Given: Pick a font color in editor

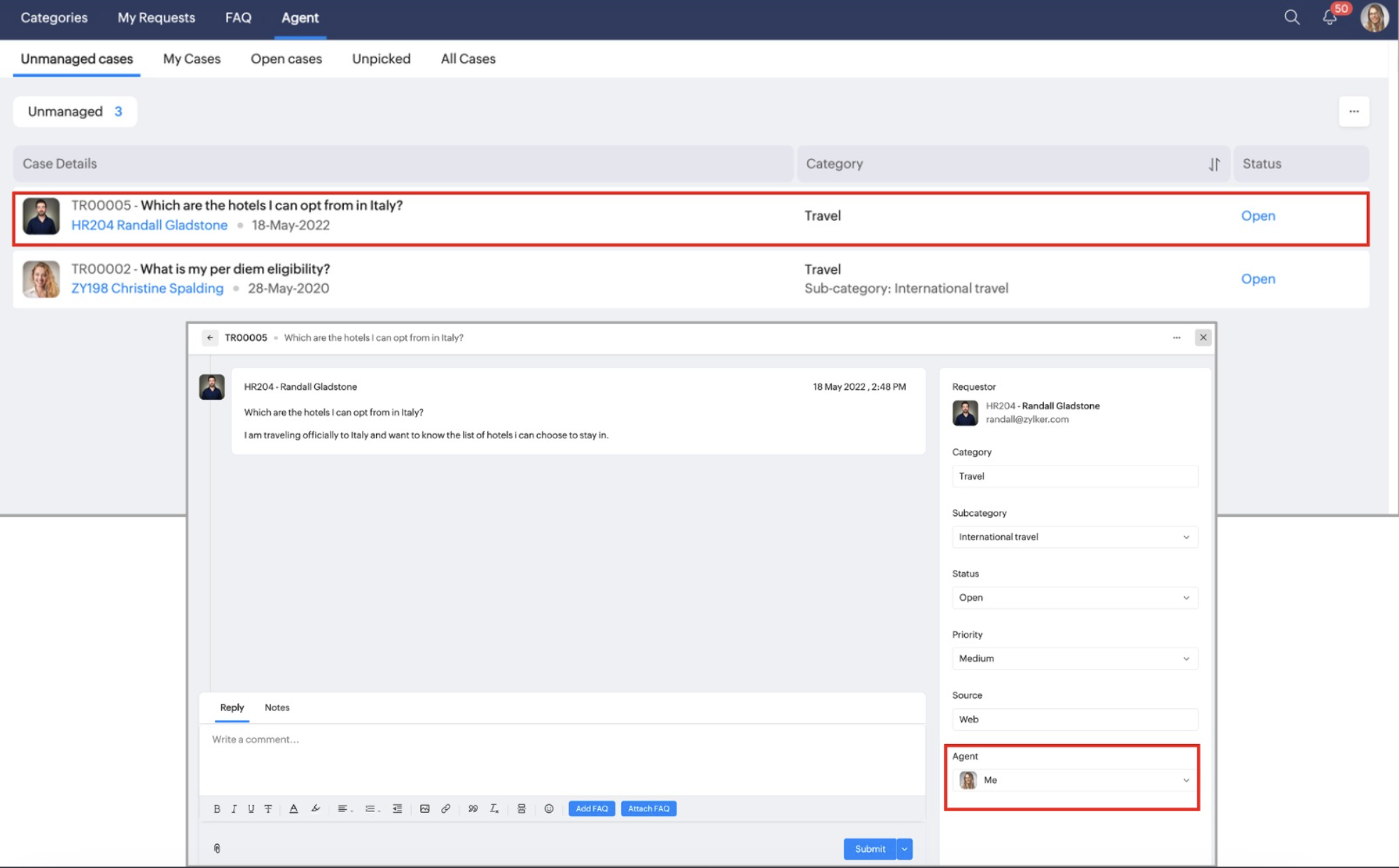Looking at the screenshot, I should coord(293,808).
